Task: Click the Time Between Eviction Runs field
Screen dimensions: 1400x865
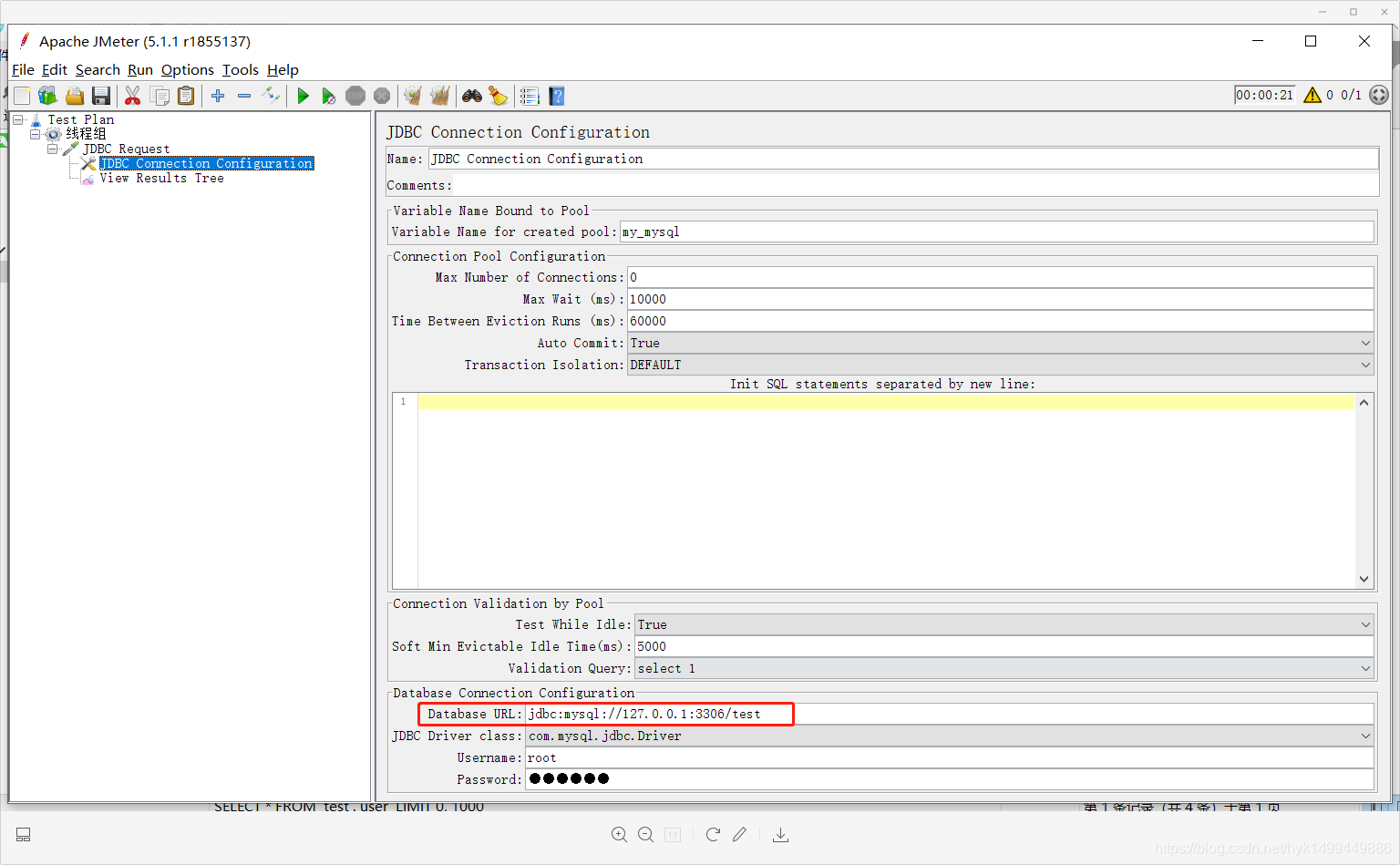Action: [1001, 321]
